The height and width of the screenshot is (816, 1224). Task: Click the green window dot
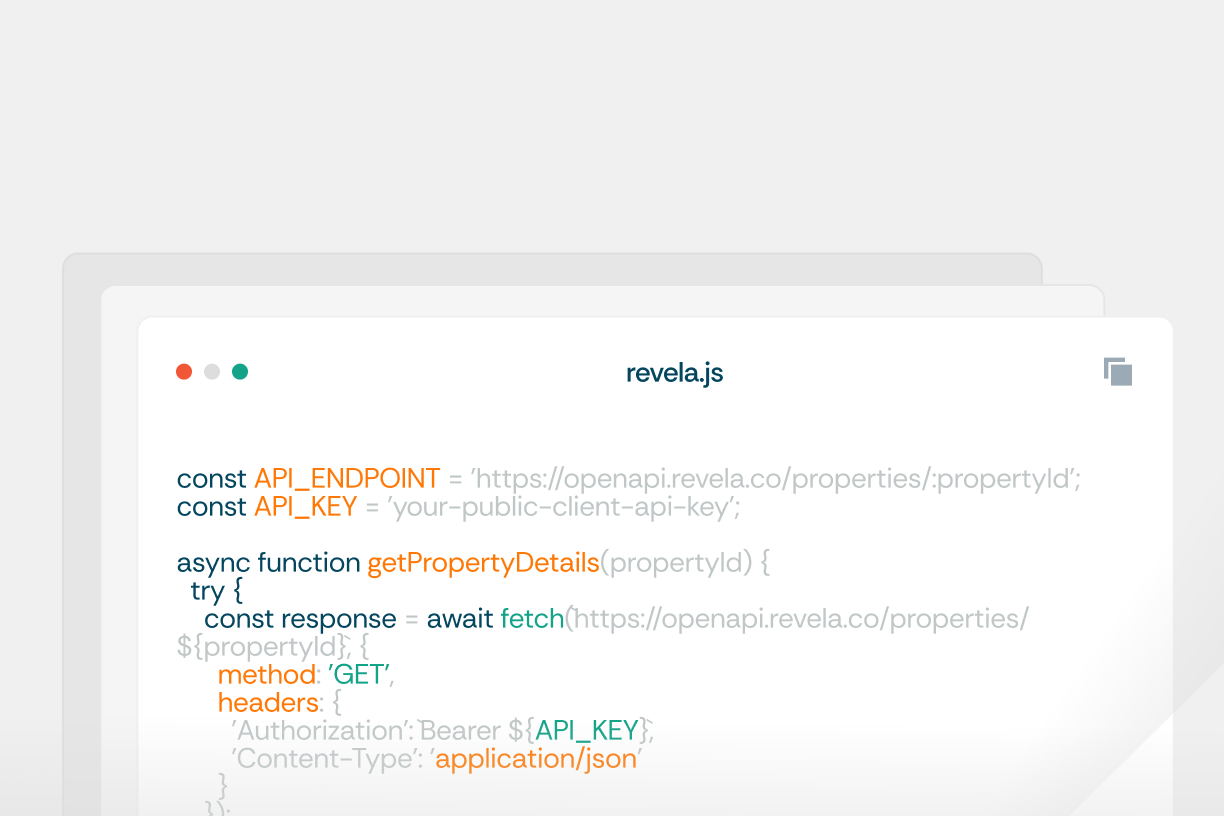click(x=240, y=372)
